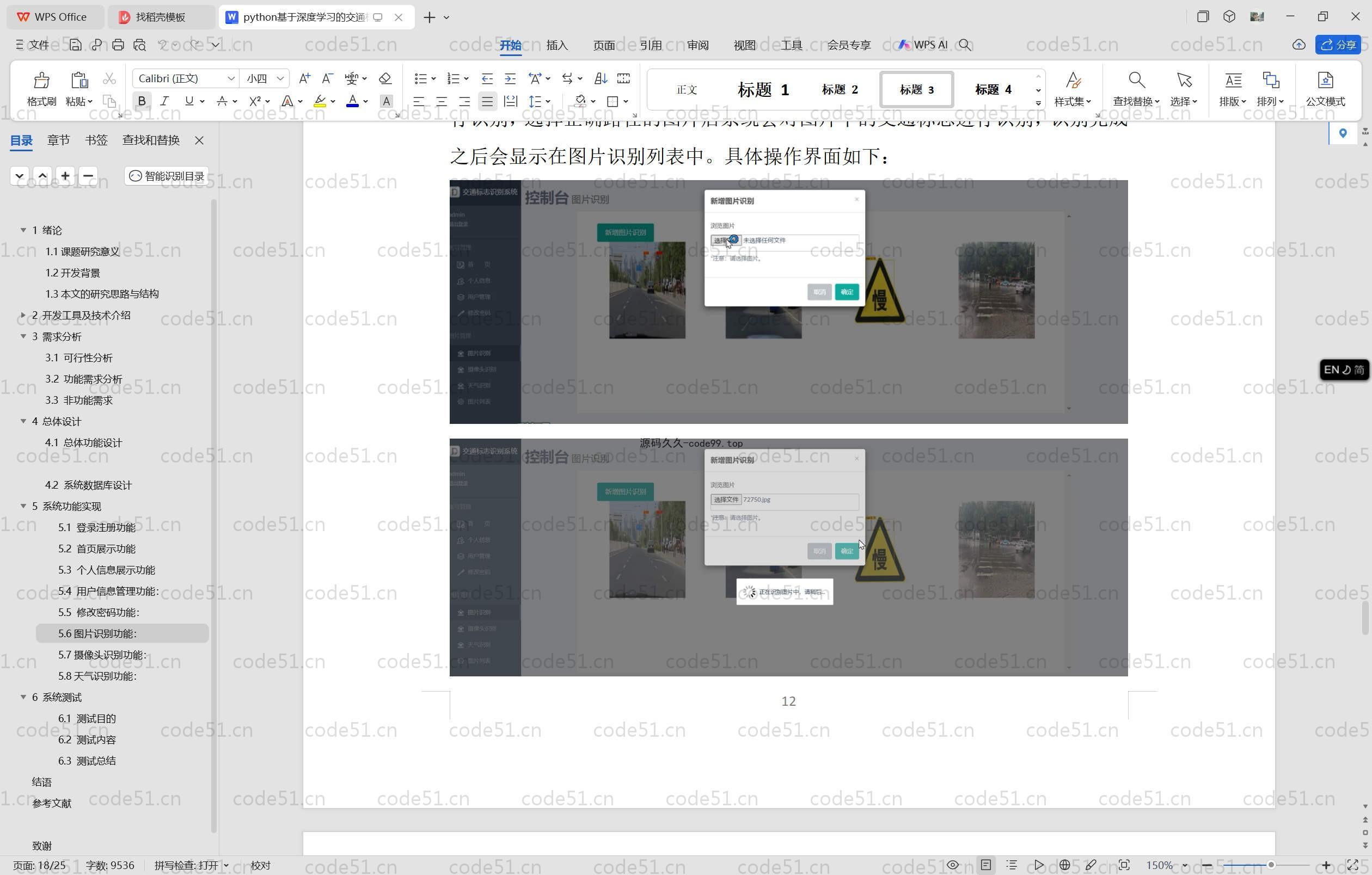Toggle justified alignment
1372x875 pixels.
coord(487,101)
